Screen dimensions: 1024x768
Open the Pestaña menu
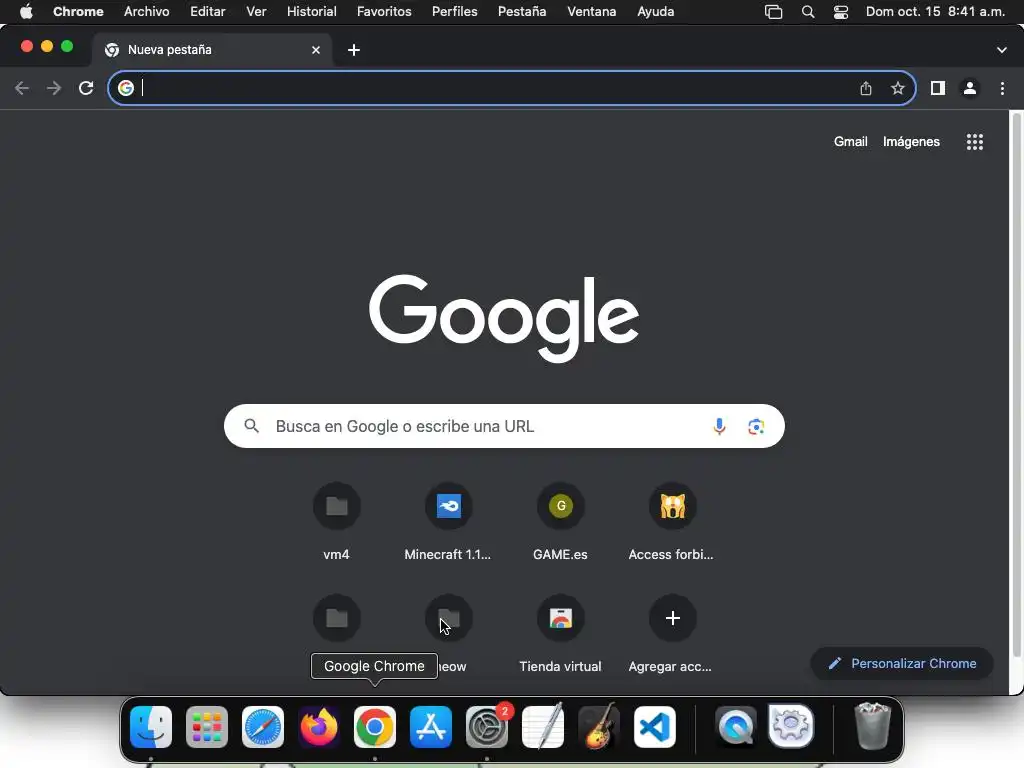pyautogui.click(x=522, y=12)
